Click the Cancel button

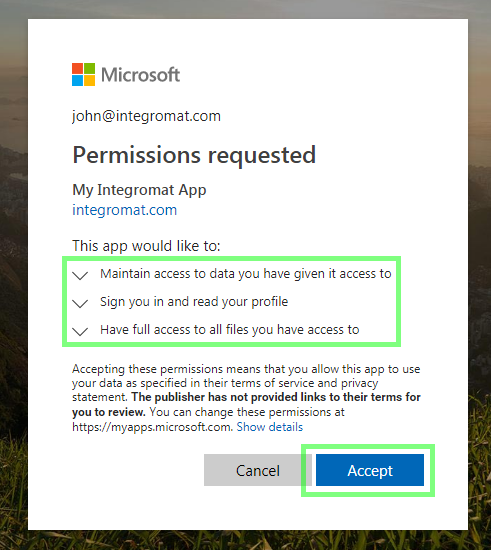pos(258,470)
